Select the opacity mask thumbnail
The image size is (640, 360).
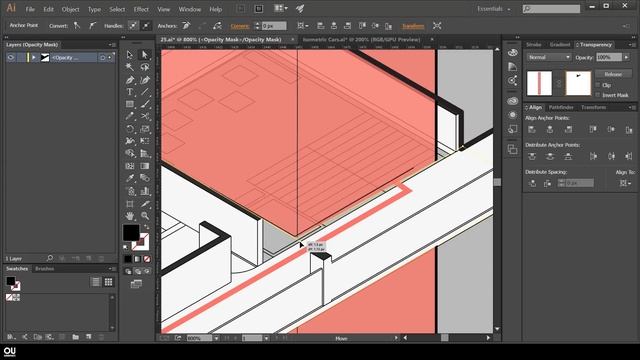point(578,83)
